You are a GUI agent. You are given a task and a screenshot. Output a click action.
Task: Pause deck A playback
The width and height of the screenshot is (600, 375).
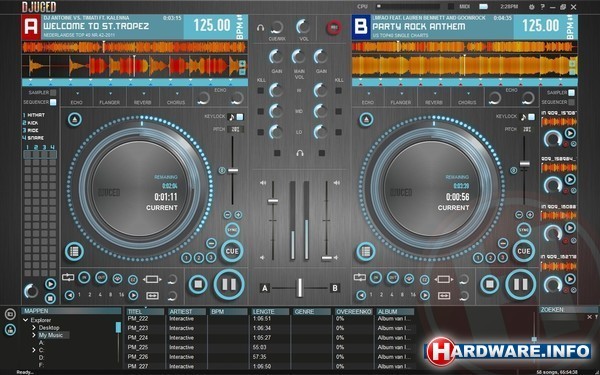229,284
